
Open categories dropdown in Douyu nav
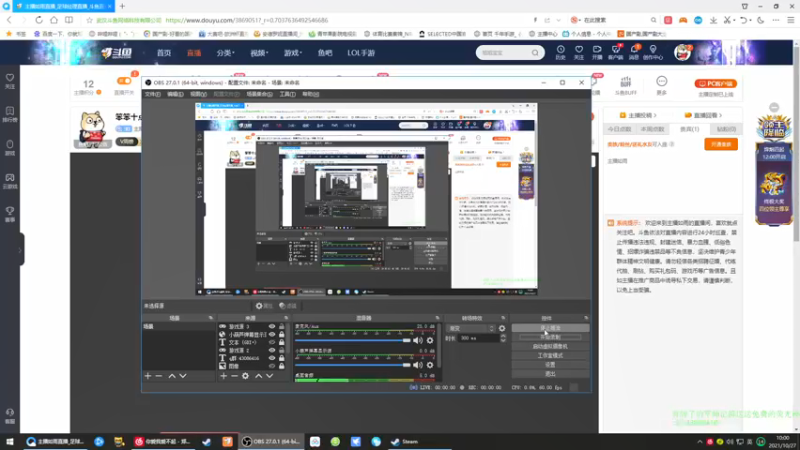226,53
